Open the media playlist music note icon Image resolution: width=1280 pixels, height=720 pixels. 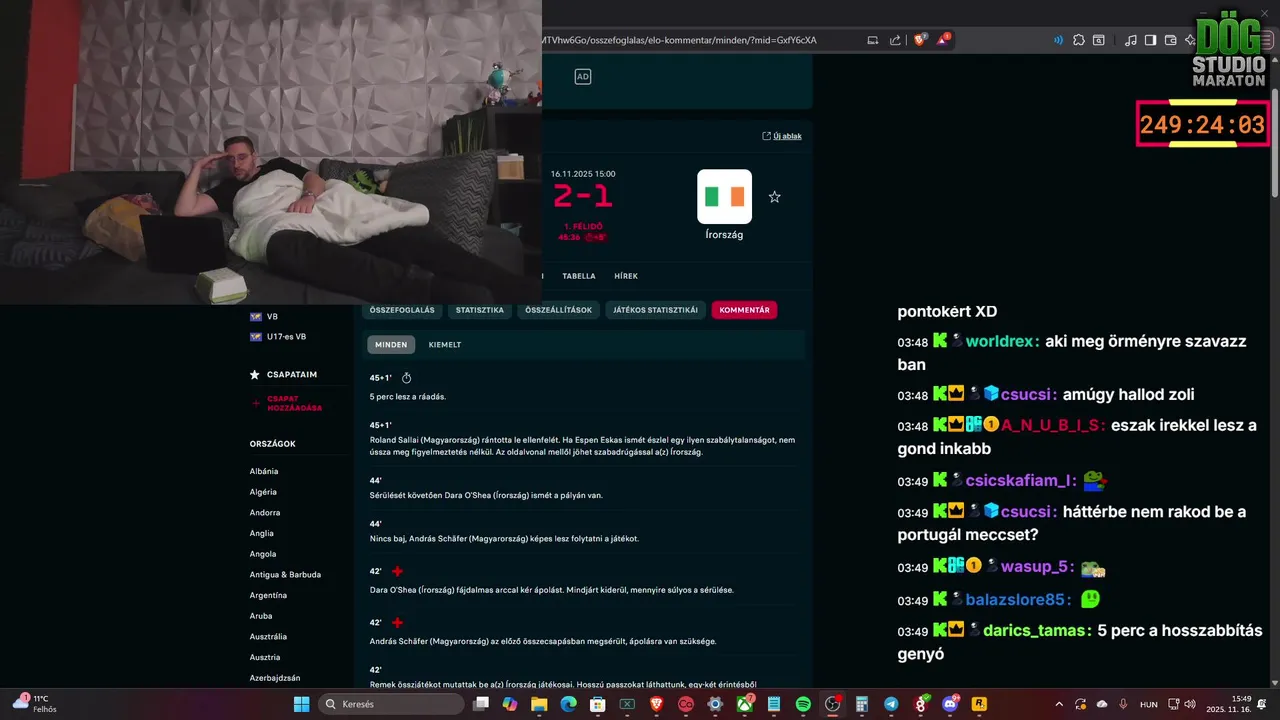(1130, 40)
